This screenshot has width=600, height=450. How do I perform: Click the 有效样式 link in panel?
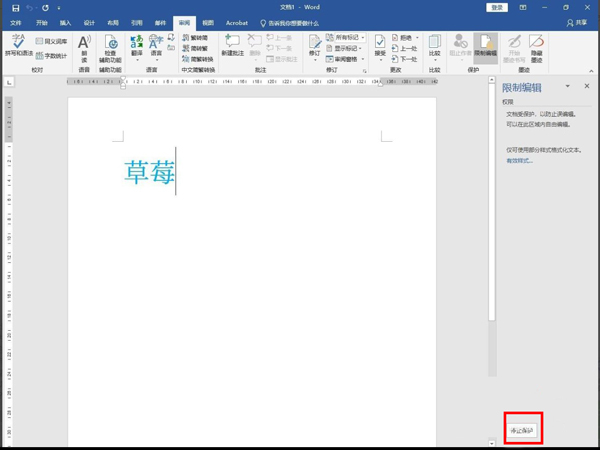(x=519, y=161)
